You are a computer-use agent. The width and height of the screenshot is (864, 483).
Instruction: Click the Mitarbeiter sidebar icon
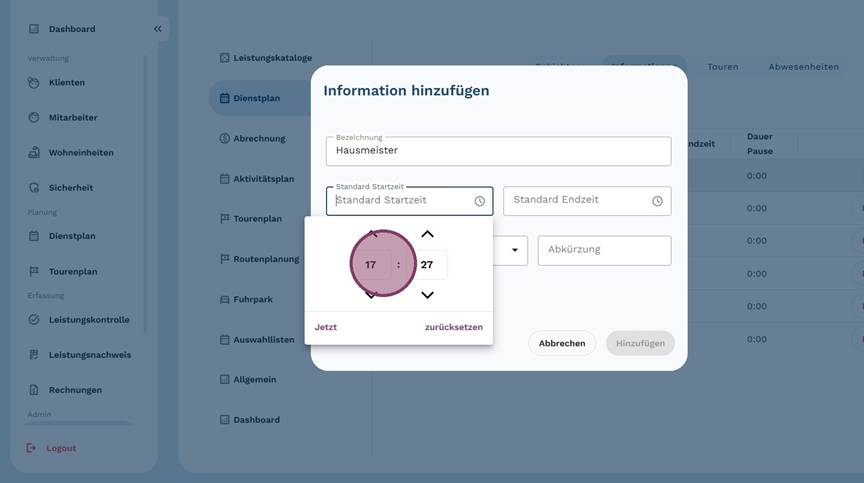(34, 117)
